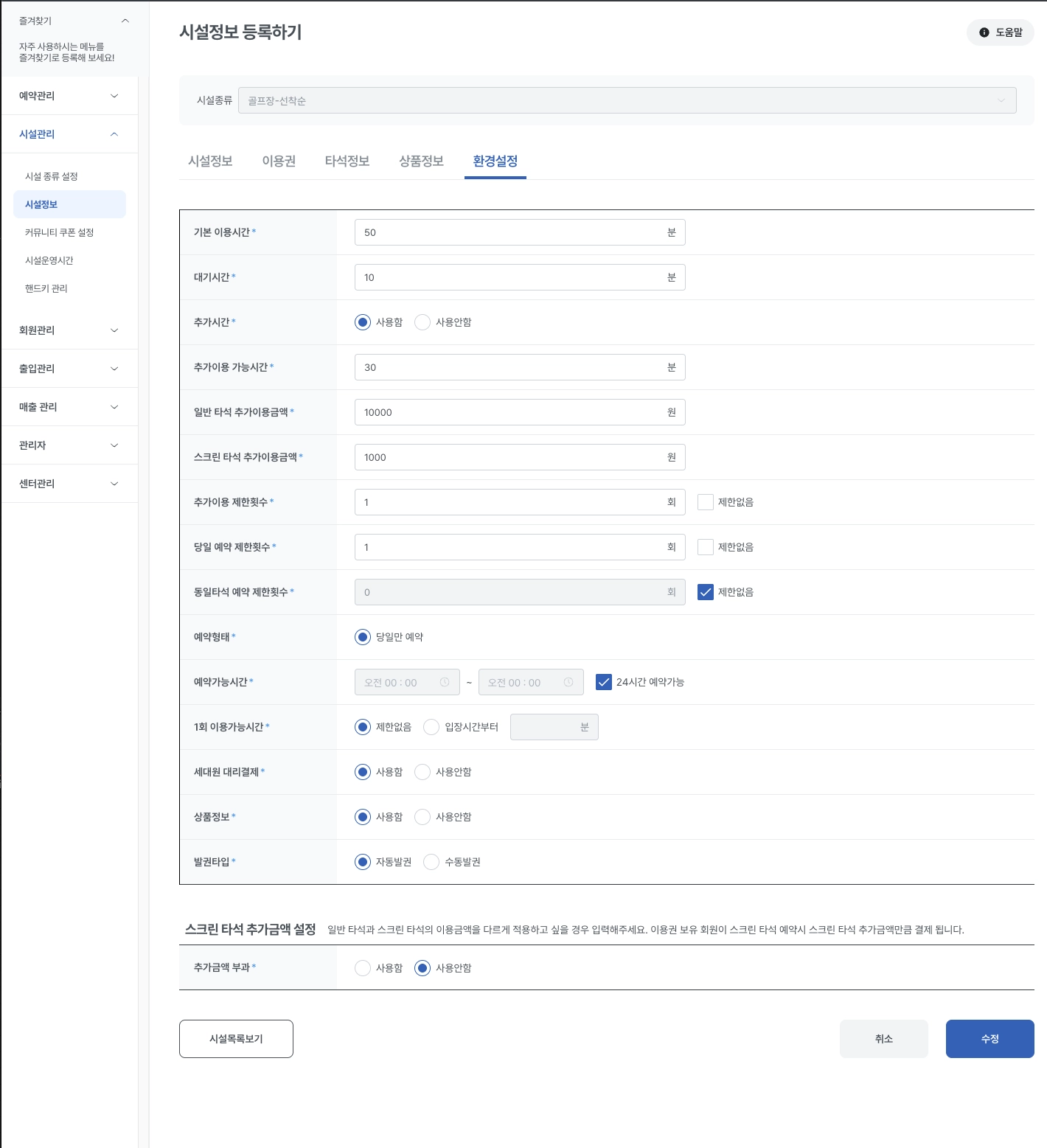Switch to the 시설정보 tab
The width and height of the screenshot is (1047, 1148).
(210, 161)
